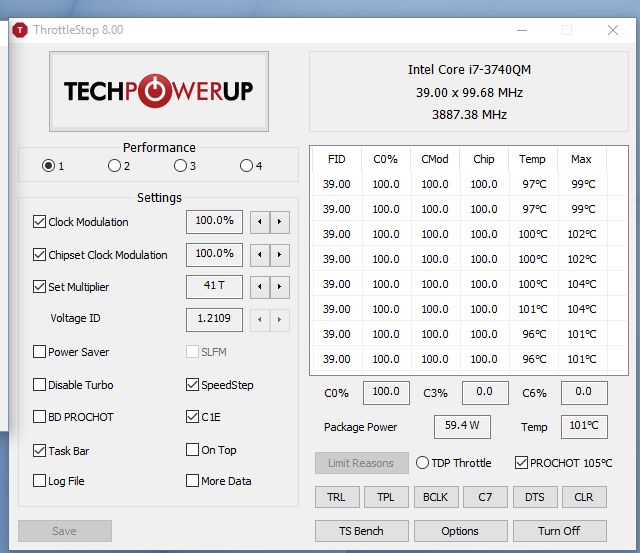The width and height of the screenshot is (640, 553).
Task: Click the C0% 100.0 value box
Action: point(386,393)
